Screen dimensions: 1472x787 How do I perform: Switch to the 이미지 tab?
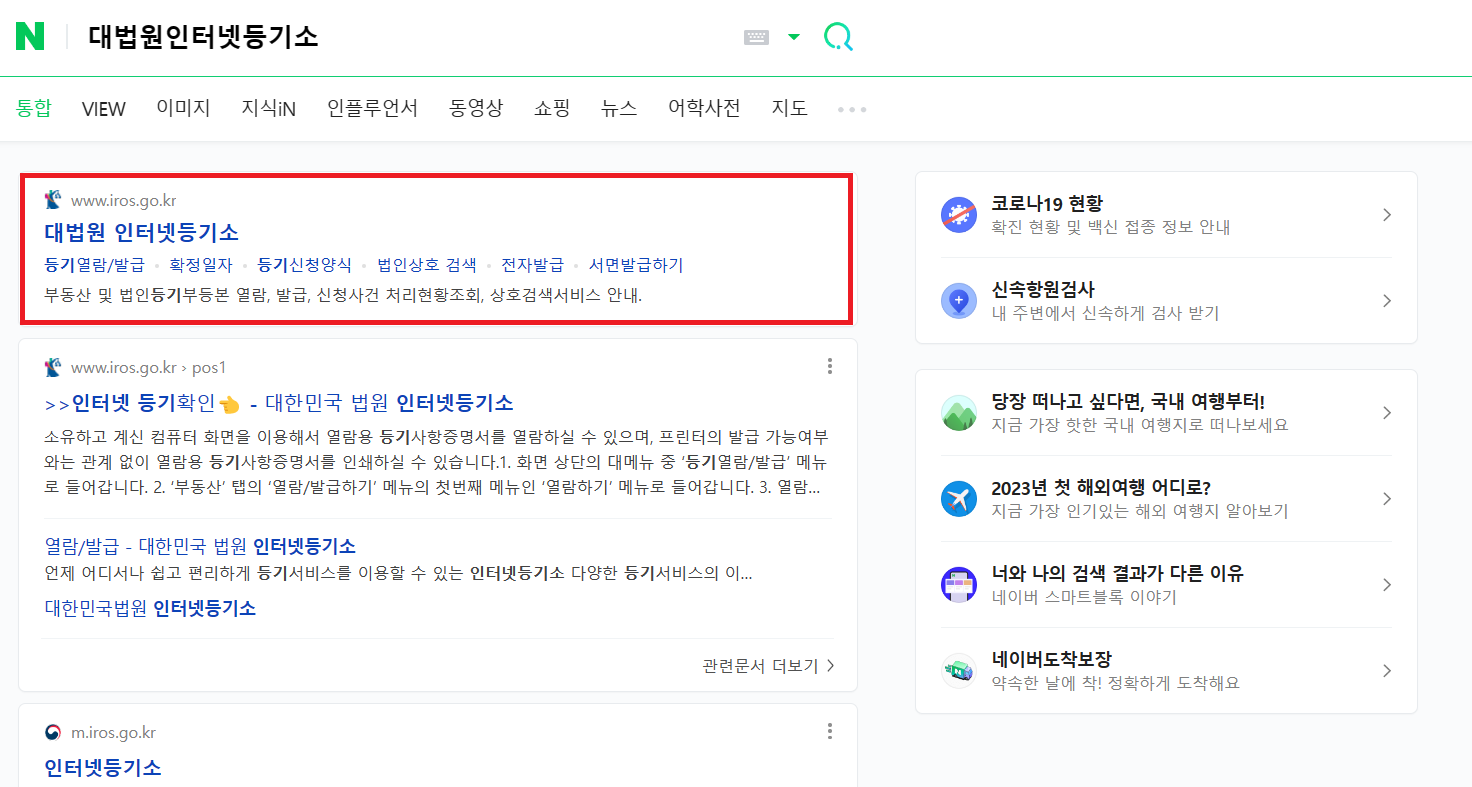click(183, 108)
